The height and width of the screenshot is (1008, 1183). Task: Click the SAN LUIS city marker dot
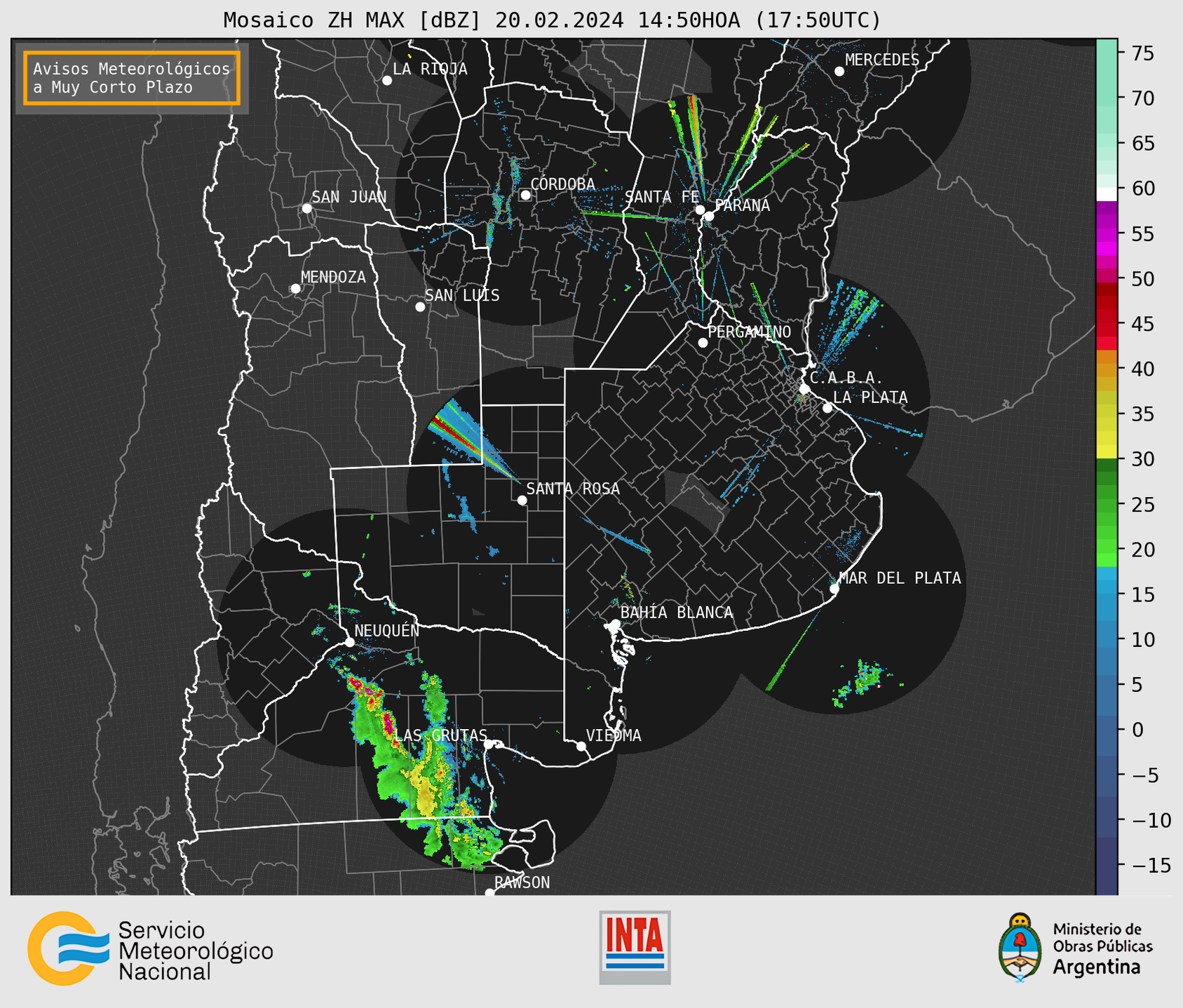(420, 307)
